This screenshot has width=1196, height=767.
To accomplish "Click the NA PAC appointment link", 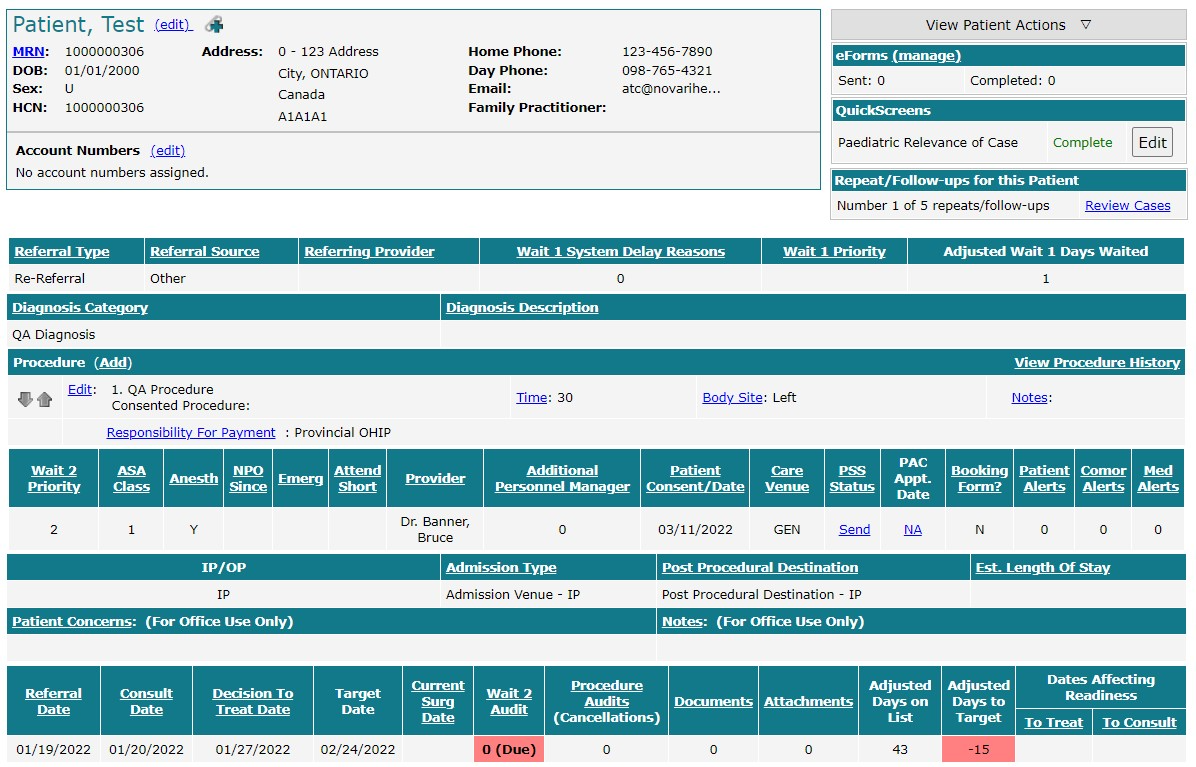I will 912,530.
